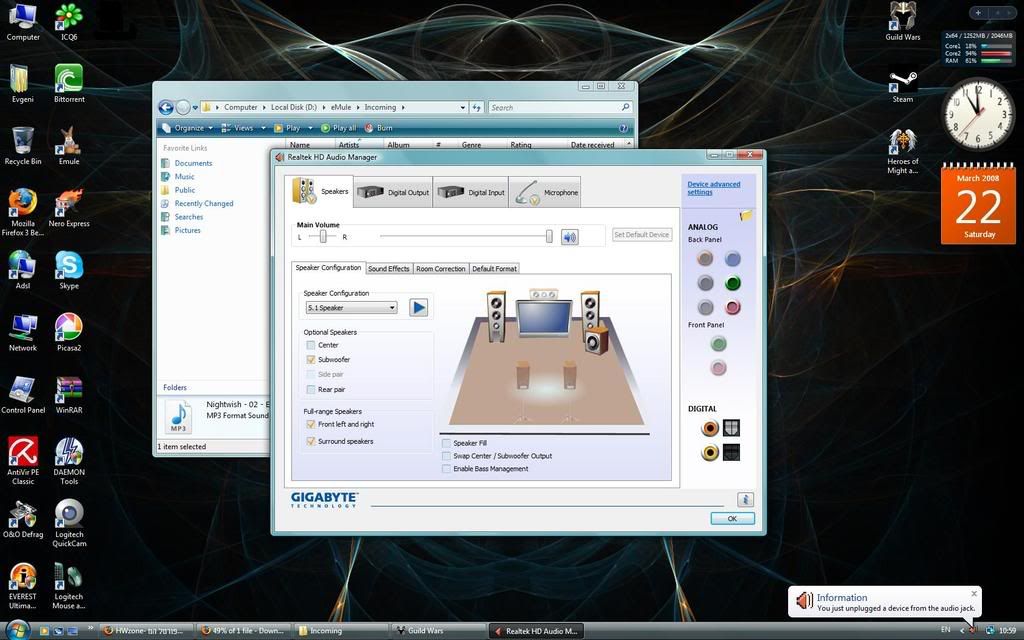Open Documents in Favorite Links
Viewport: 1024px width, 640px height.
193,163
